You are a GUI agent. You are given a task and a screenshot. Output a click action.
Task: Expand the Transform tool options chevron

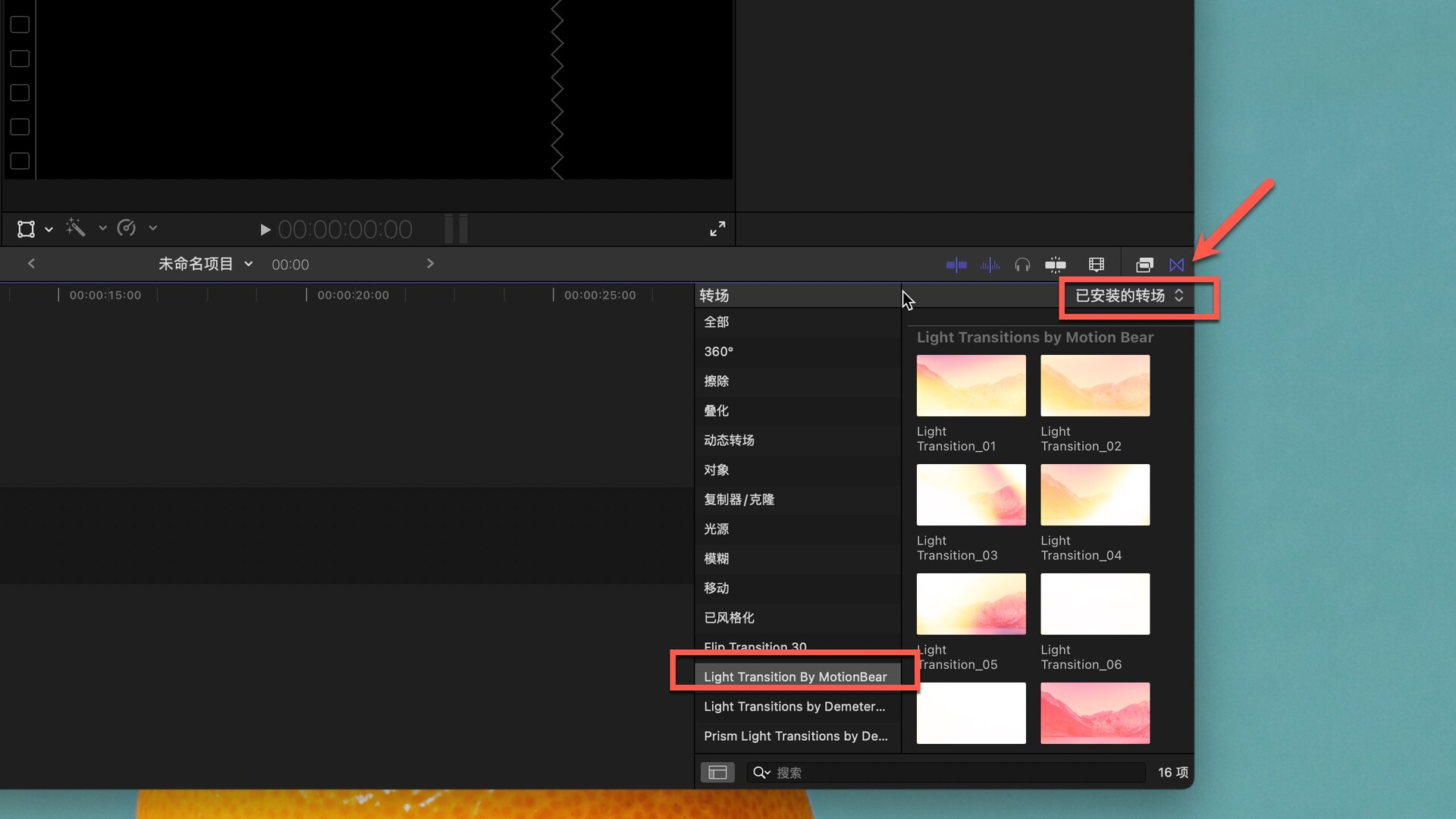[49, 229]
